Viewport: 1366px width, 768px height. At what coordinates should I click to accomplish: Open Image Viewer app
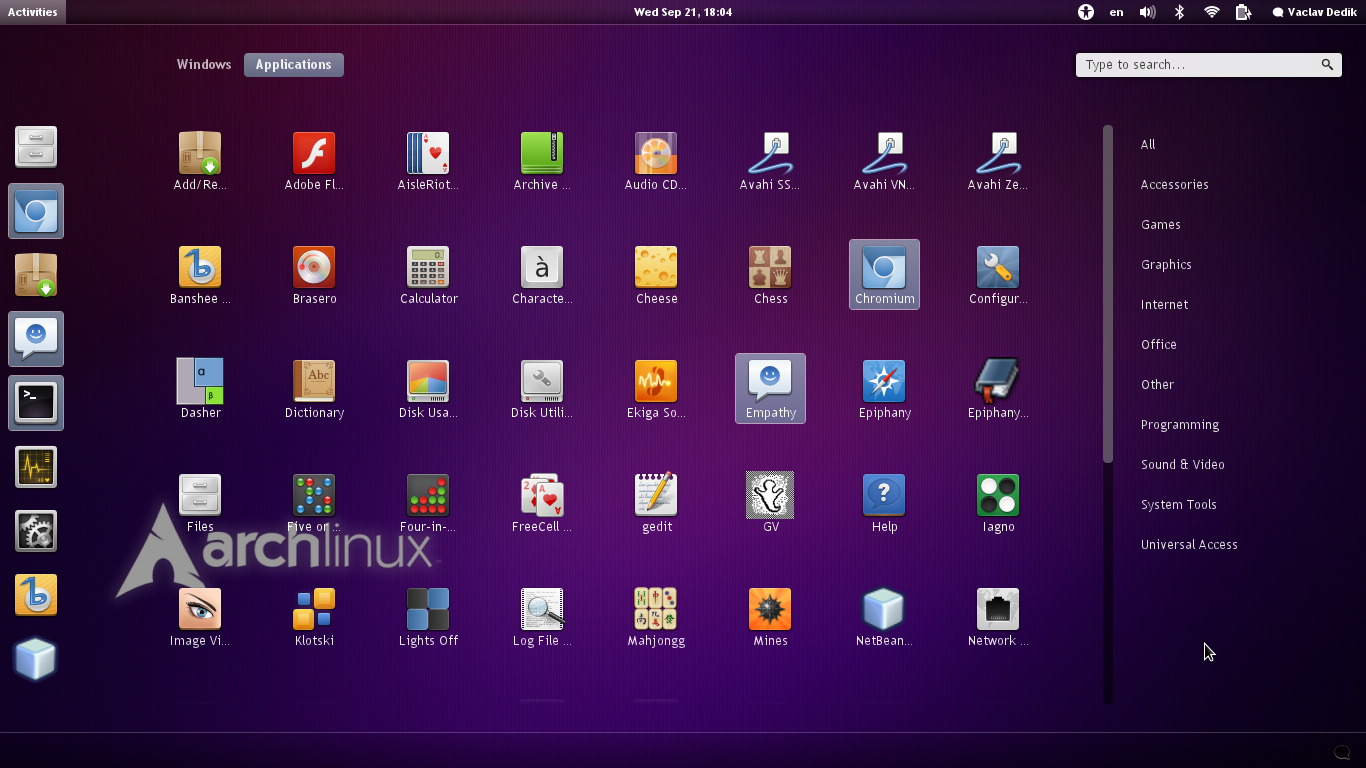pos(200,617)
